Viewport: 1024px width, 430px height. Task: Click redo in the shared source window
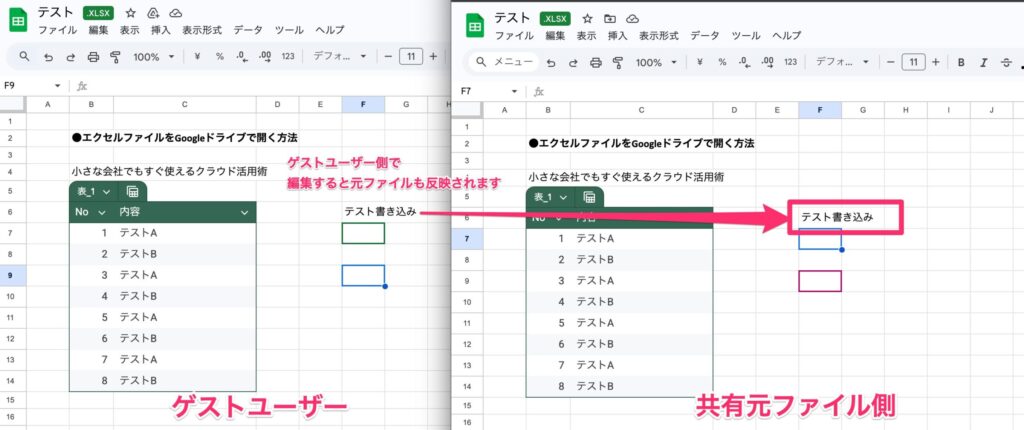(x=572, y=62)
